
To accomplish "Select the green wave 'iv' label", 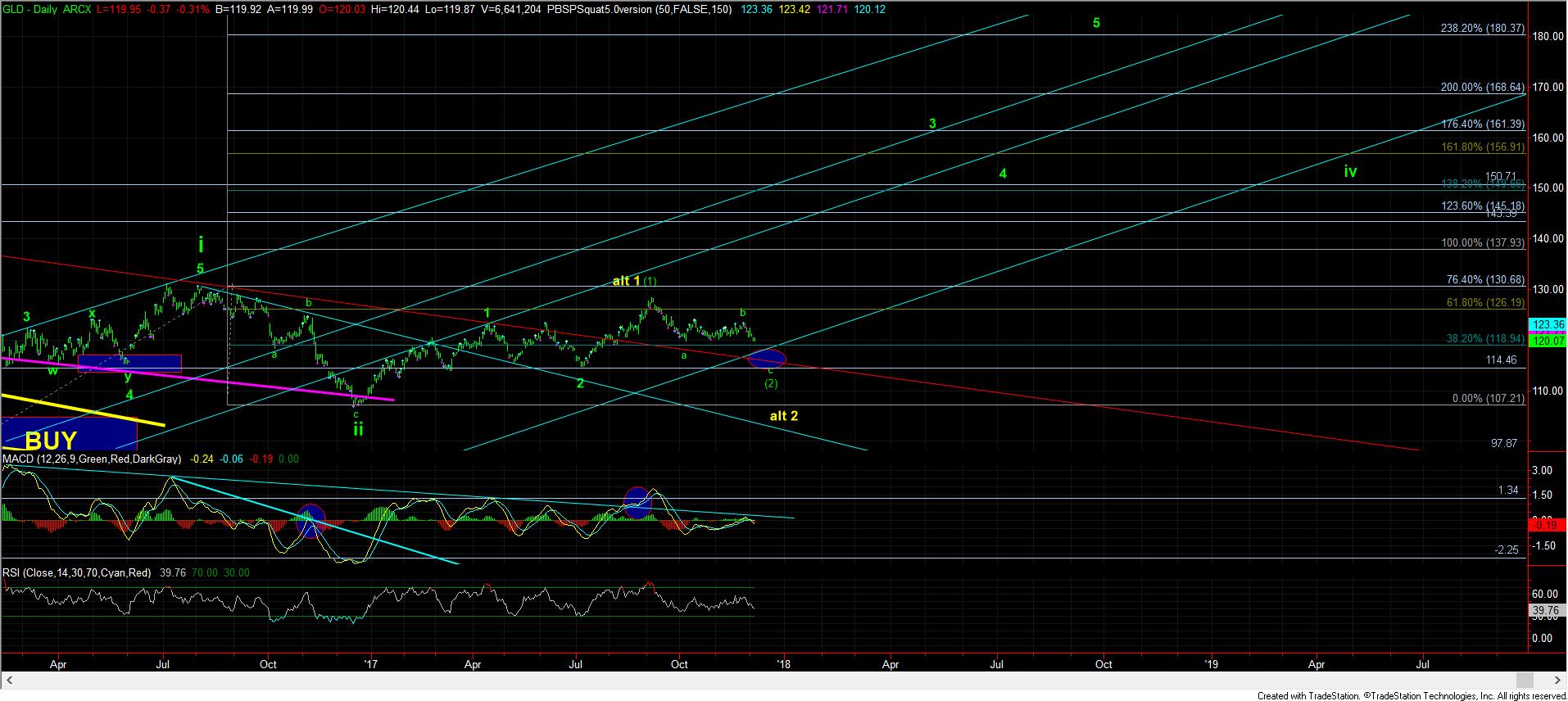I will point(1350,171).
